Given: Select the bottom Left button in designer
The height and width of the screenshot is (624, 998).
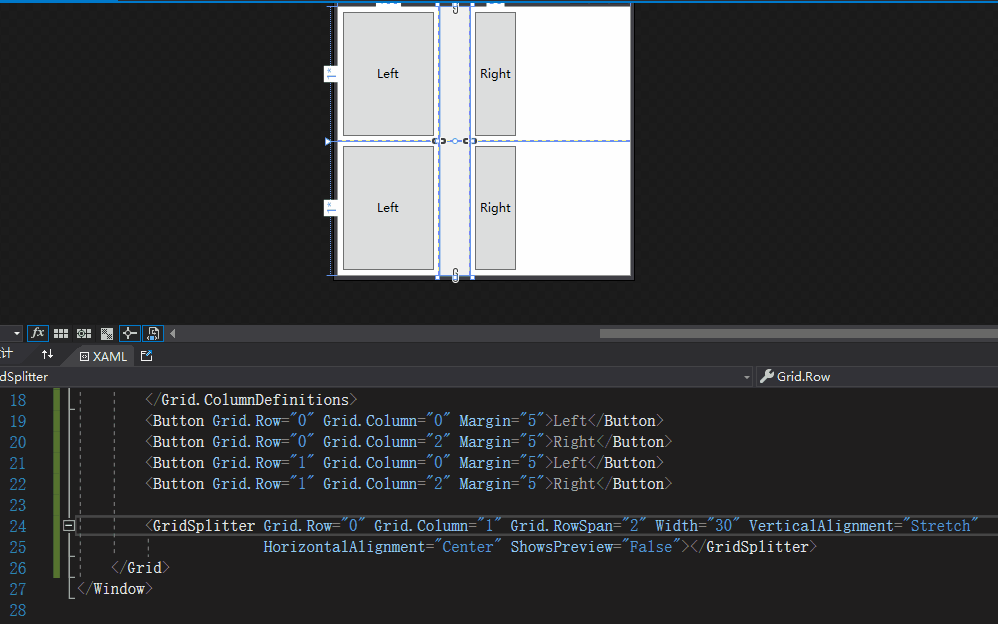Looking at the screenshot, I should [x=388, y=208].
